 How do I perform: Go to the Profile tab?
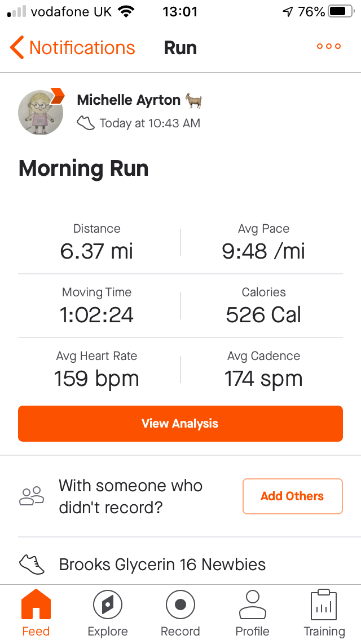pyautogui.click(x=252, y=613)
